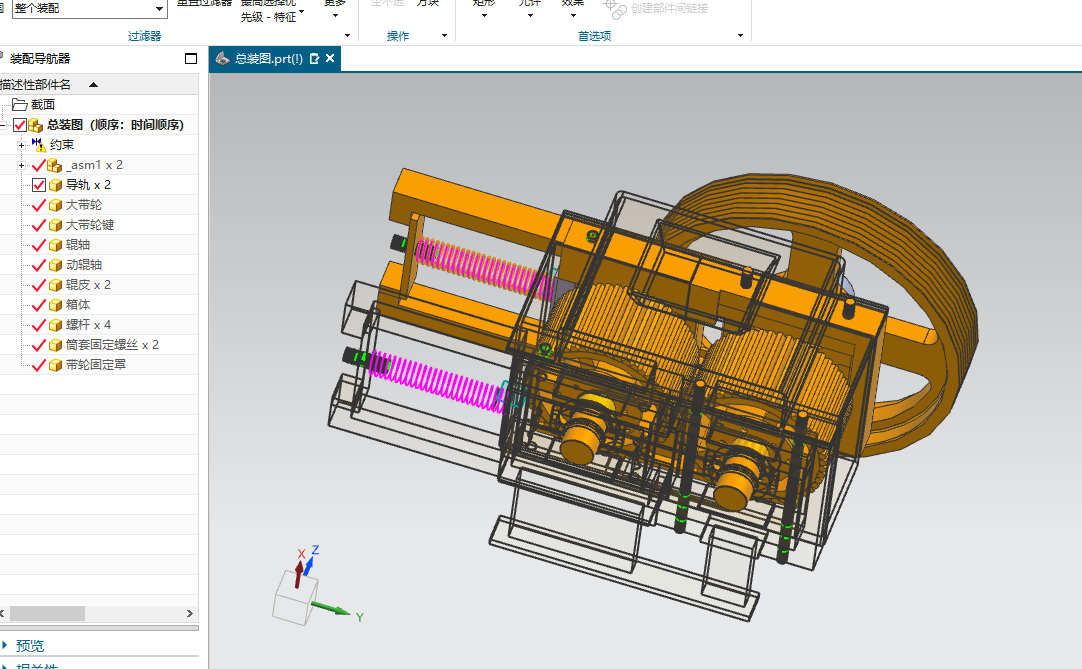
Task: Click the 动辊轴 part cube icon
Action: [x=56, y=265]
